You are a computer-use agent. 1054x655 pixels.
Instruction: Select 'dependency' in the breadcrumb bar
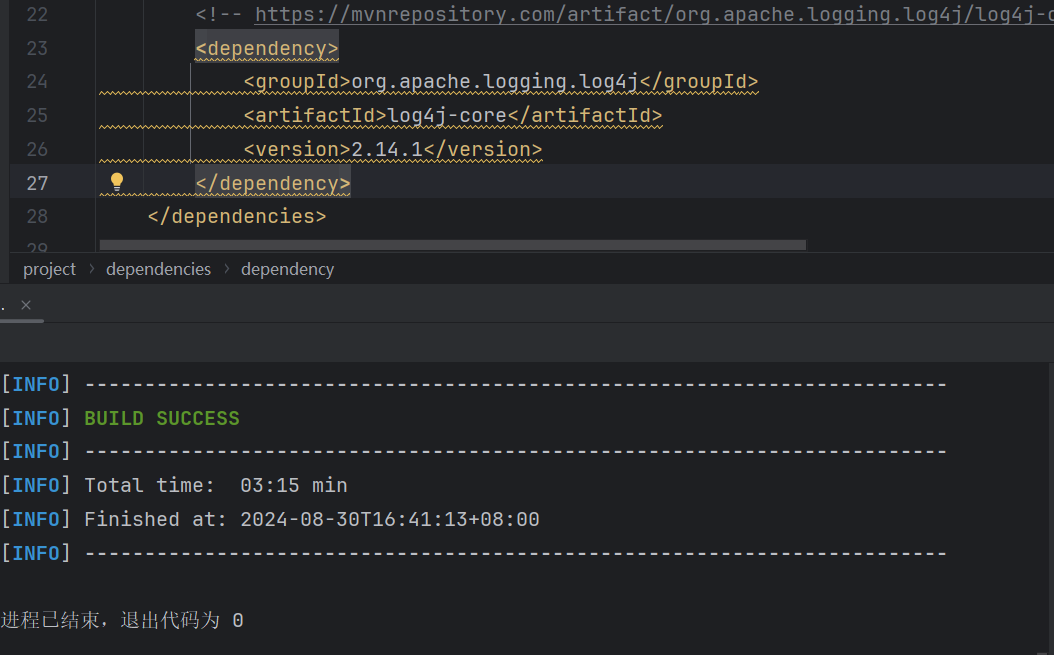pyautogui.click(x=287, y=269)
